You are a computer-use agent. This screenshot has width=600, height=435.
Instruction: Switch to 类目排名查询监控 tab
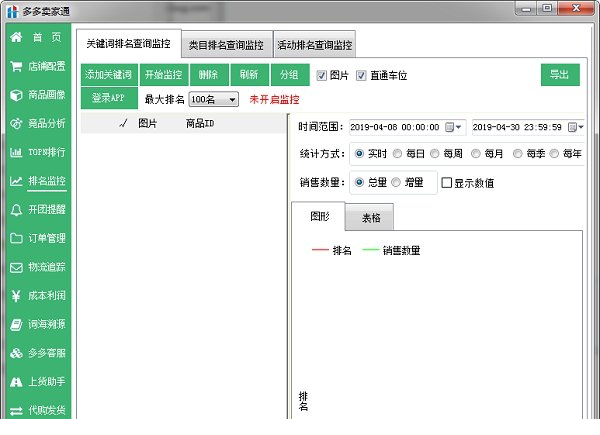[x=227, y=45]
